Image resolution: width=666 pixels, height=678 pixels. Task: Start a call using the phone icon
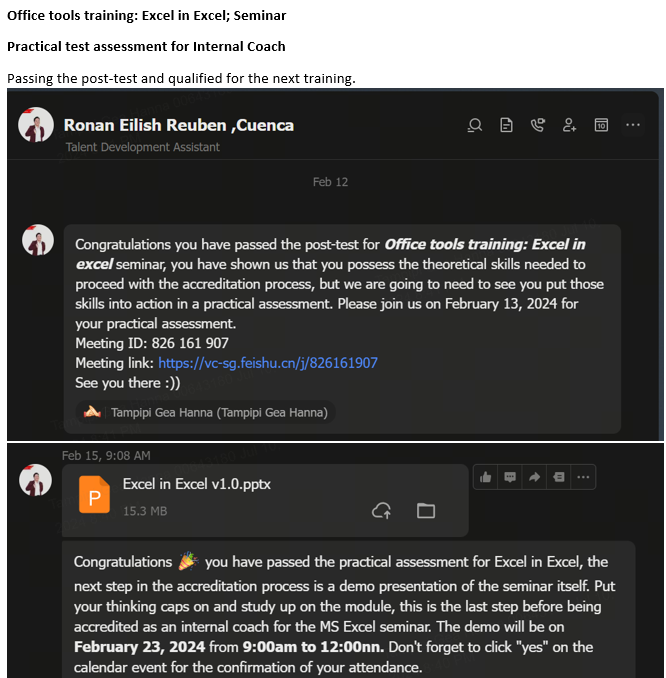538,125
